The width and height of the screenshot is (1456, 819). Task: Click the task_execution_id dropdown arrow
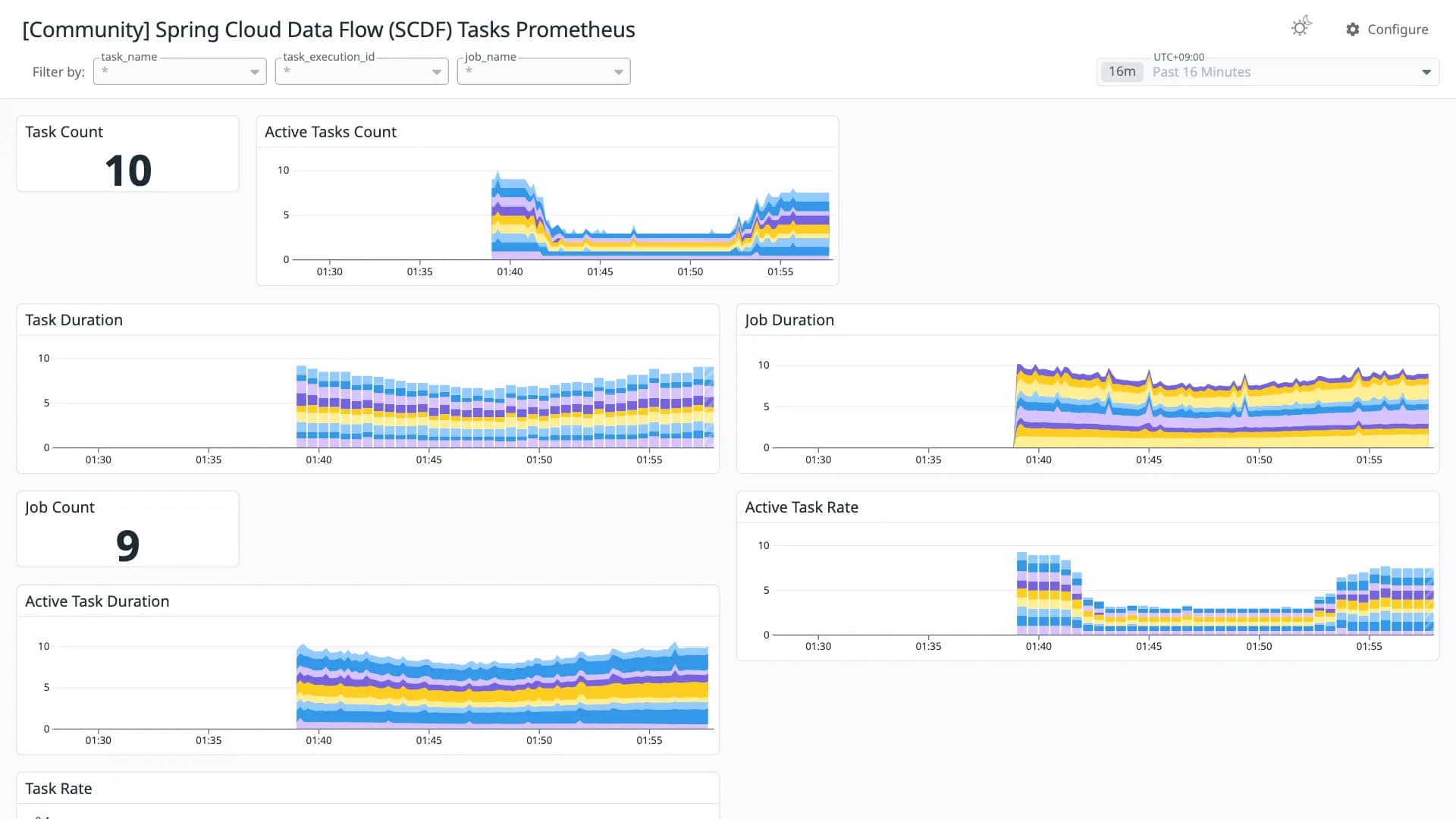(437, 72)
